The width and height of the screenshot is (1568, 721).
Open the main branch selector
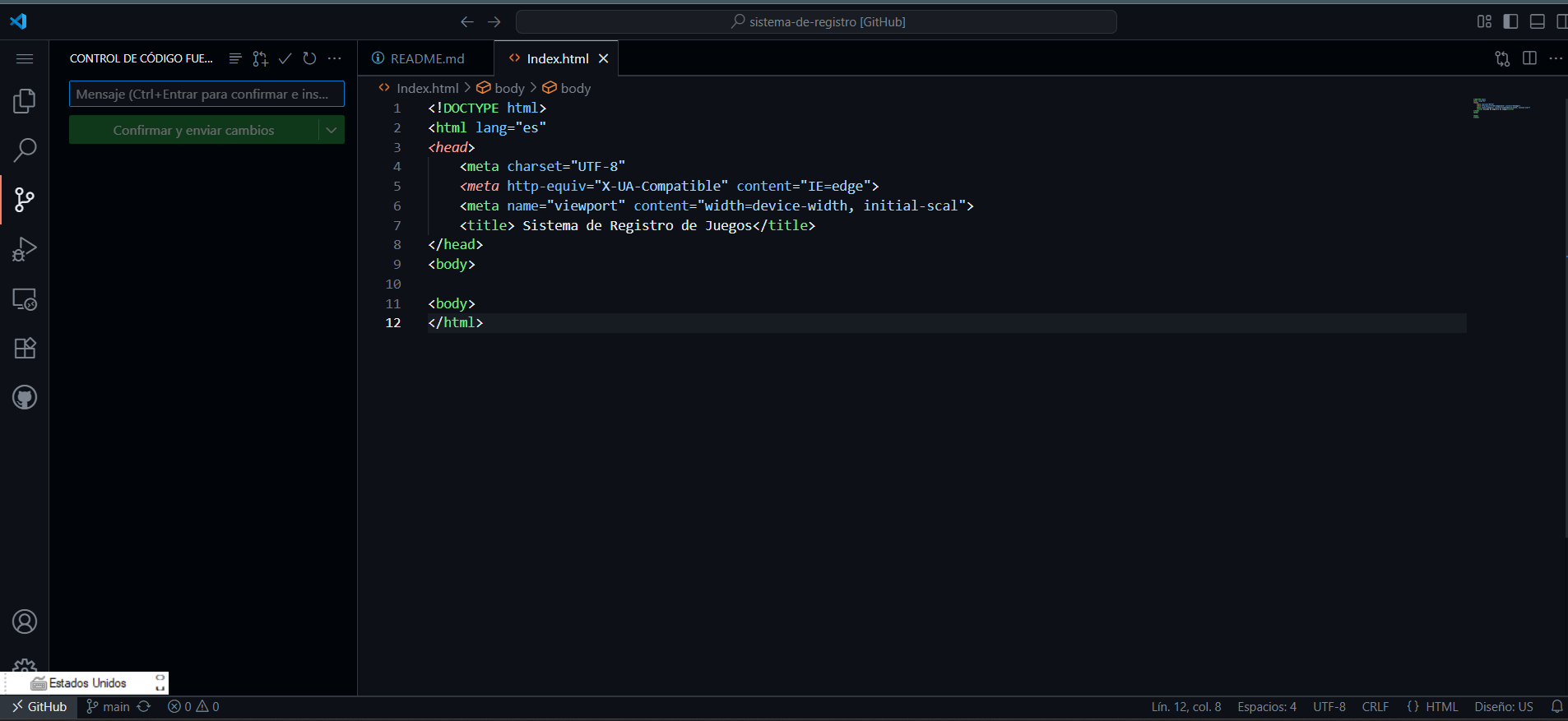click(109, 706)
